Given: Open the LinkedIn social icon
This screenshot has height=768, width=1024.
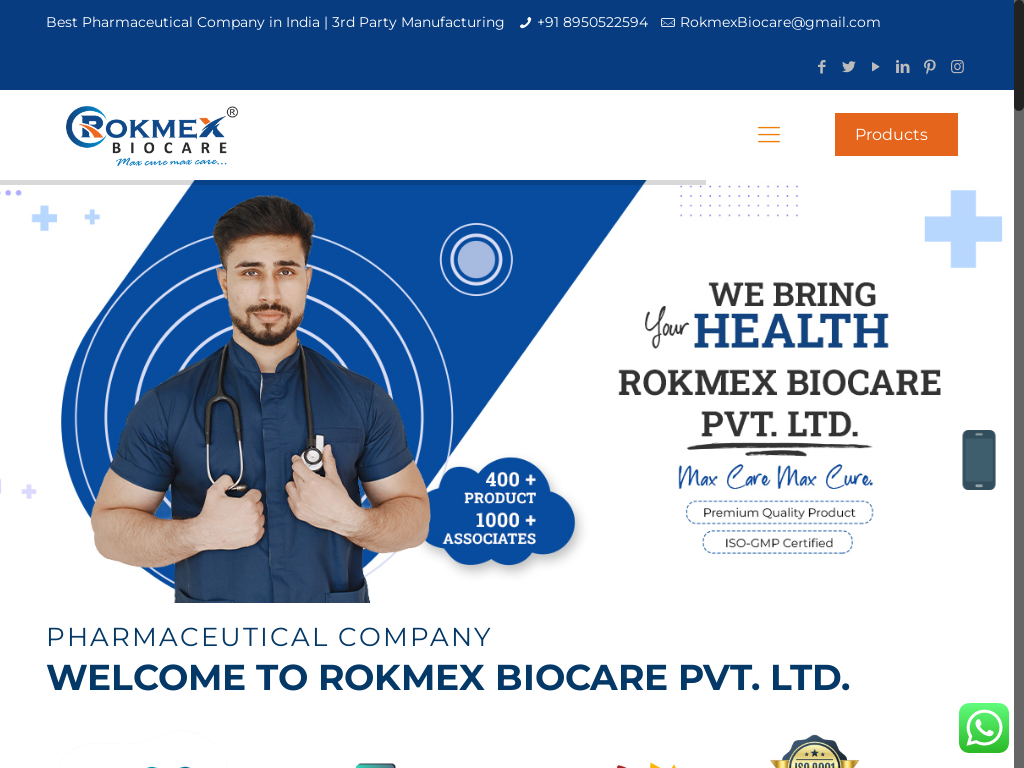Looking at the screenshot, I should pos(903,67).
